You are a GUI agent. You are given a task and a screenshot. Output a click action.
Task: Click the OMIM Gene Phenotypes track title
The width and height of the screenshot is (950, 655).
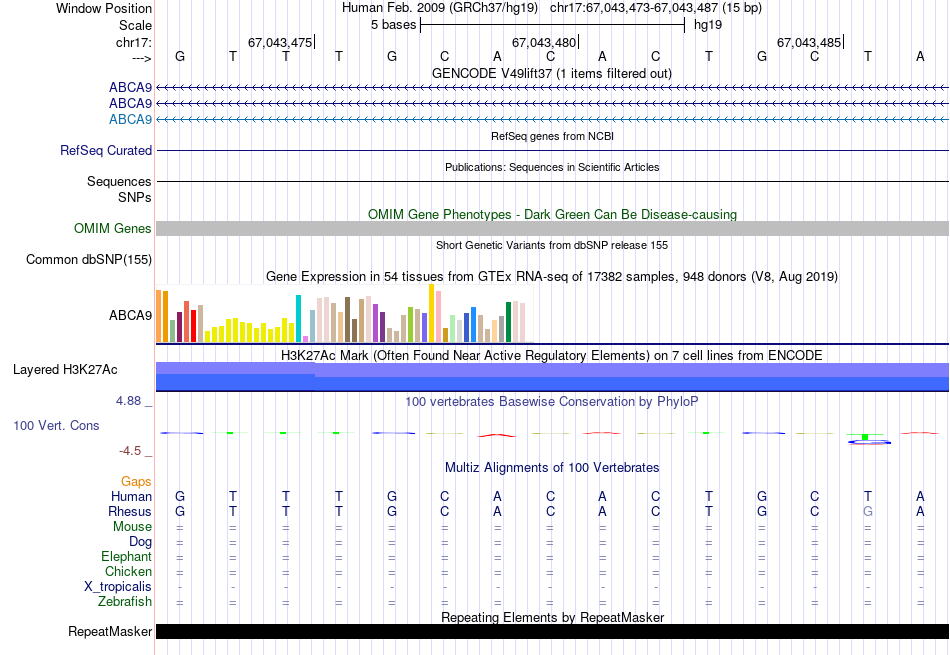point(552,214)
